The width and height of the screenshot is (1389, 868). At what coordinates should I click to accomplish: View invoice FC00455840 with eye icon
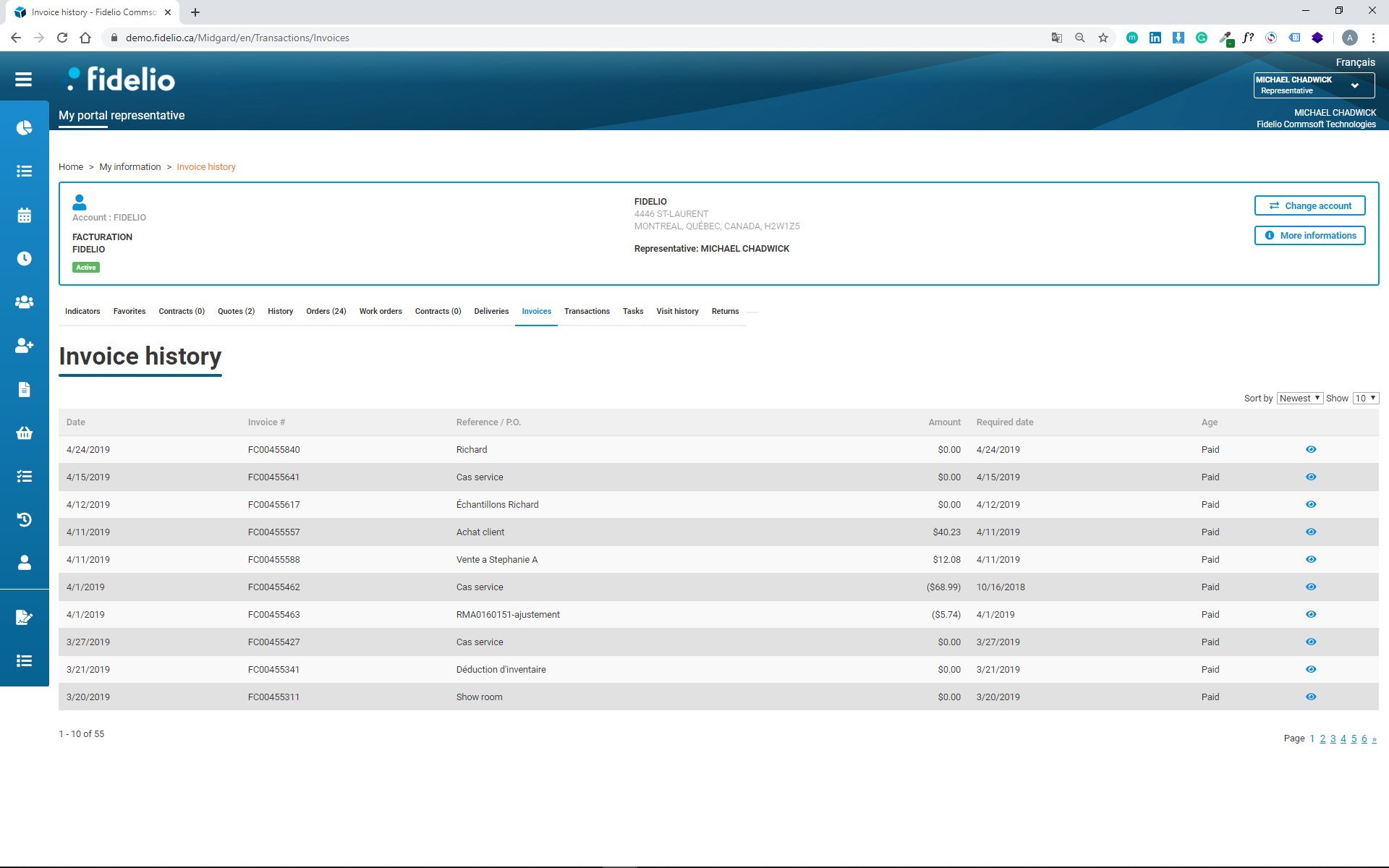[1310, 449]
